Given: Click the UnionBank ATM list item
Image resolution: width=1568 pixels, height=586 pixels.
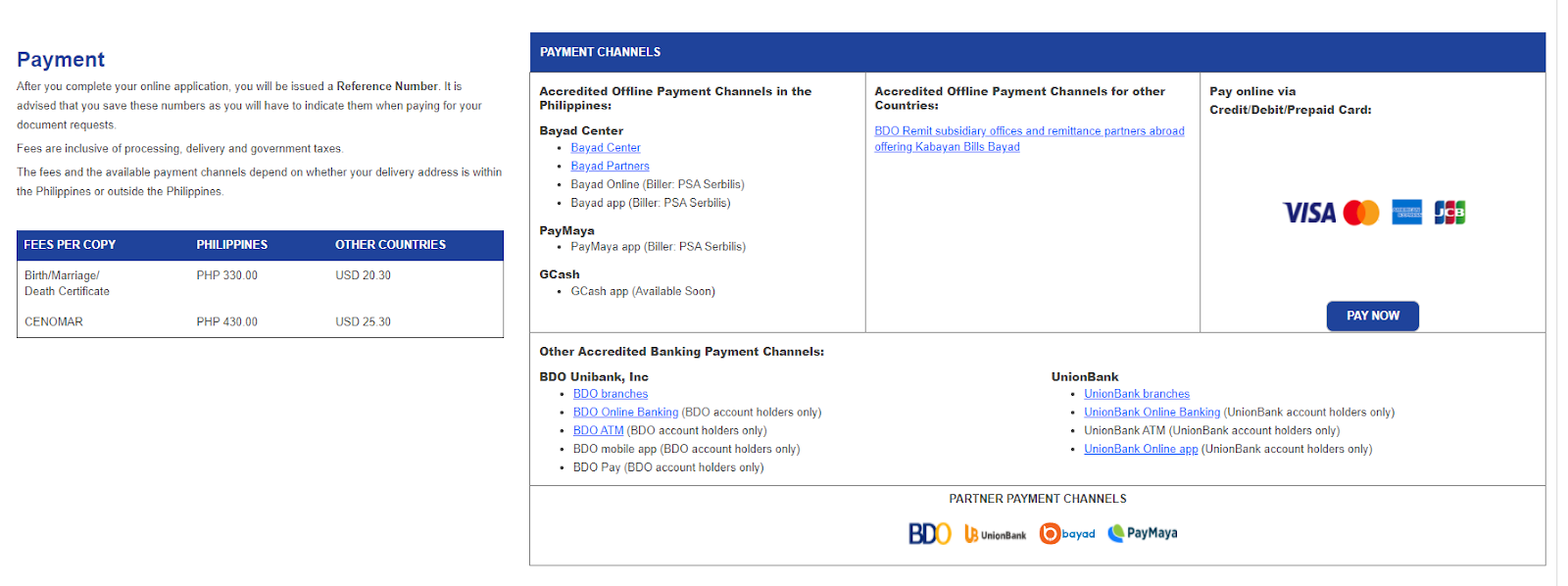Looking at the screenshot, I should coord(1211,431).
